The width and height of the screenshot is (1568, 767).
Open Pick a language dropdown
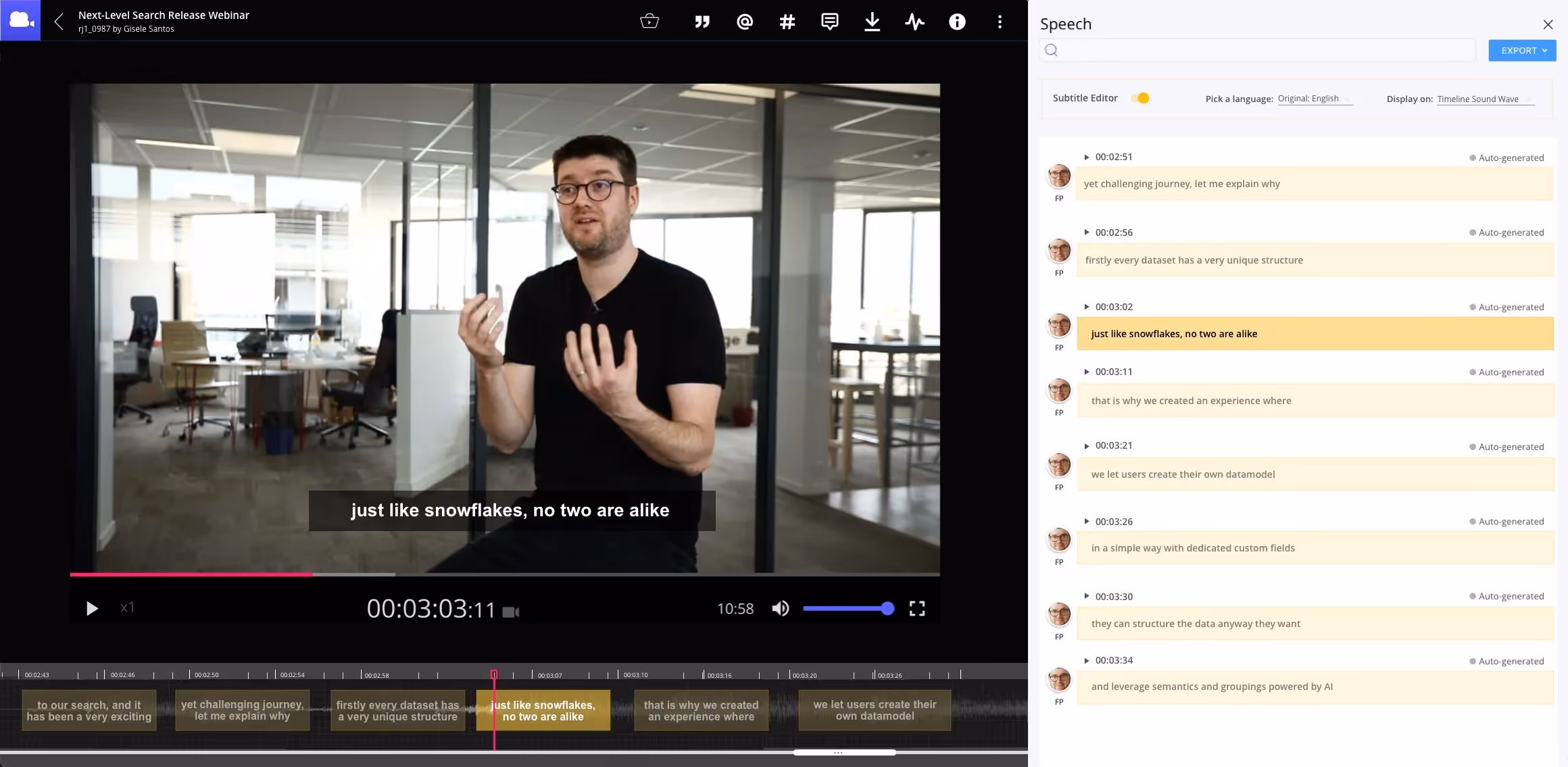(x=1314, y=99)
